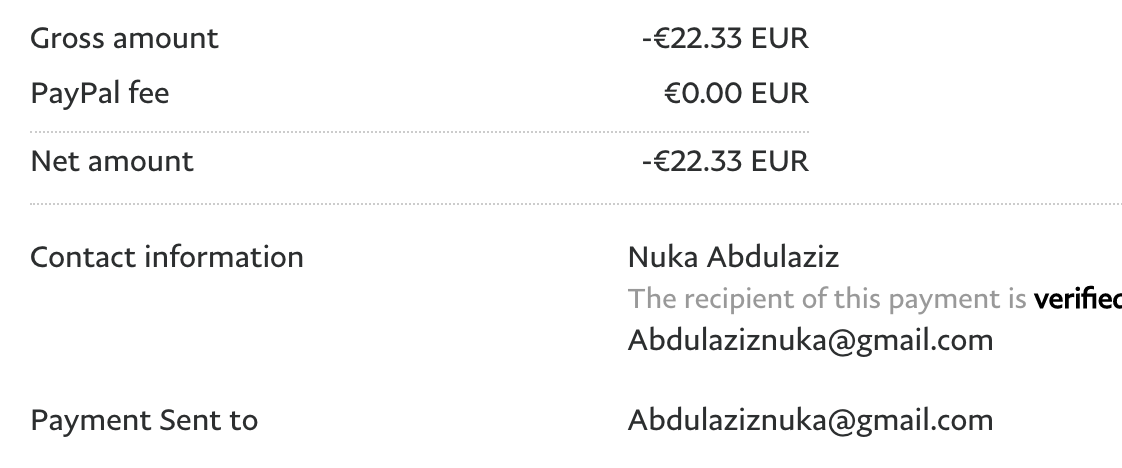Click the surname "Abdulaziz" in contact name

[773, 257]
